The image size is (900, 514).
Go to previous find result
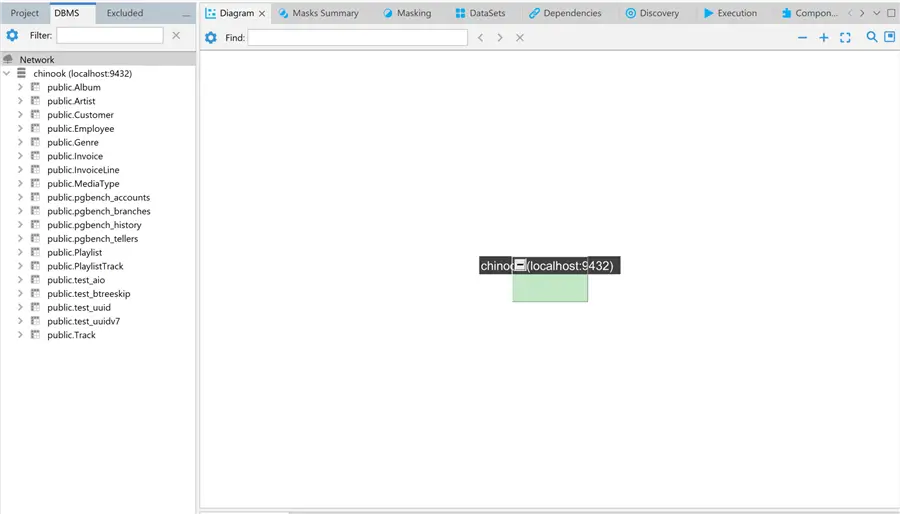(480, 37)
